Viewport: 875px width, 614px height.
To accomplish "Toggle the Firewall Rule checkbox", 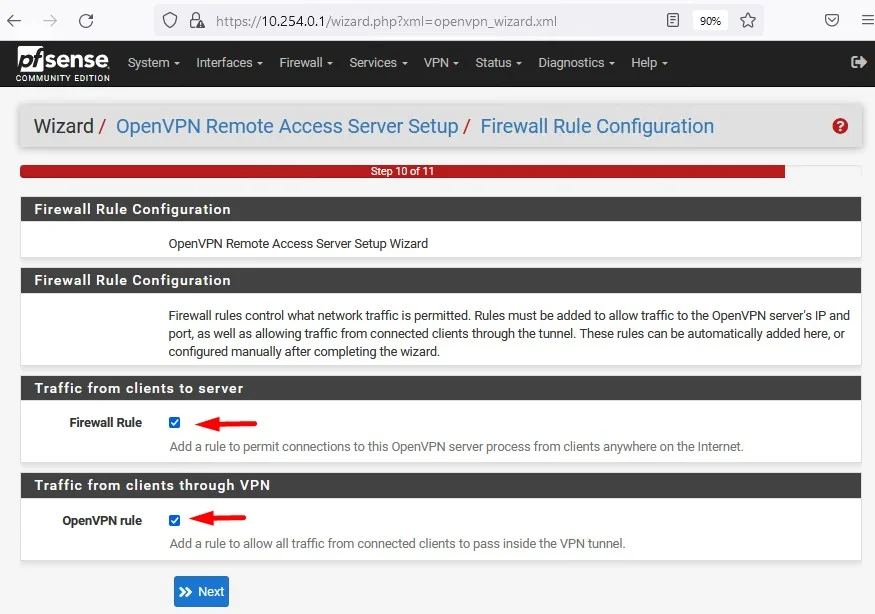I will pos(175,423).
